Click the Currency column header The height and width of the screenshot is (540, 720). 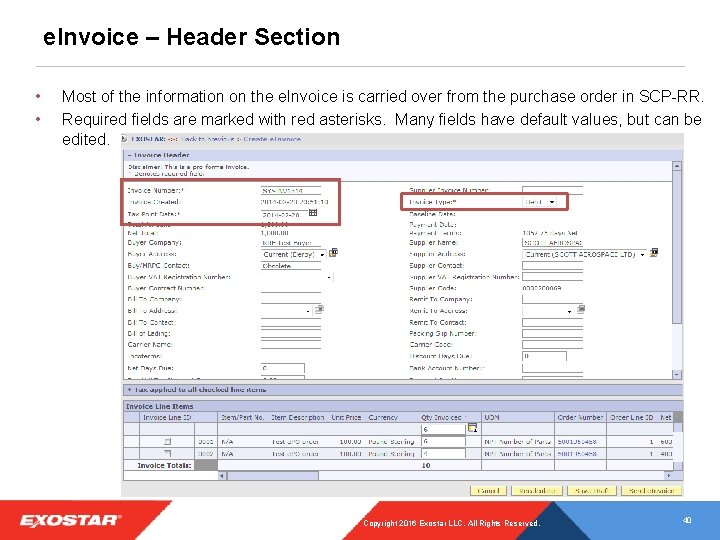tap(383, 417)
